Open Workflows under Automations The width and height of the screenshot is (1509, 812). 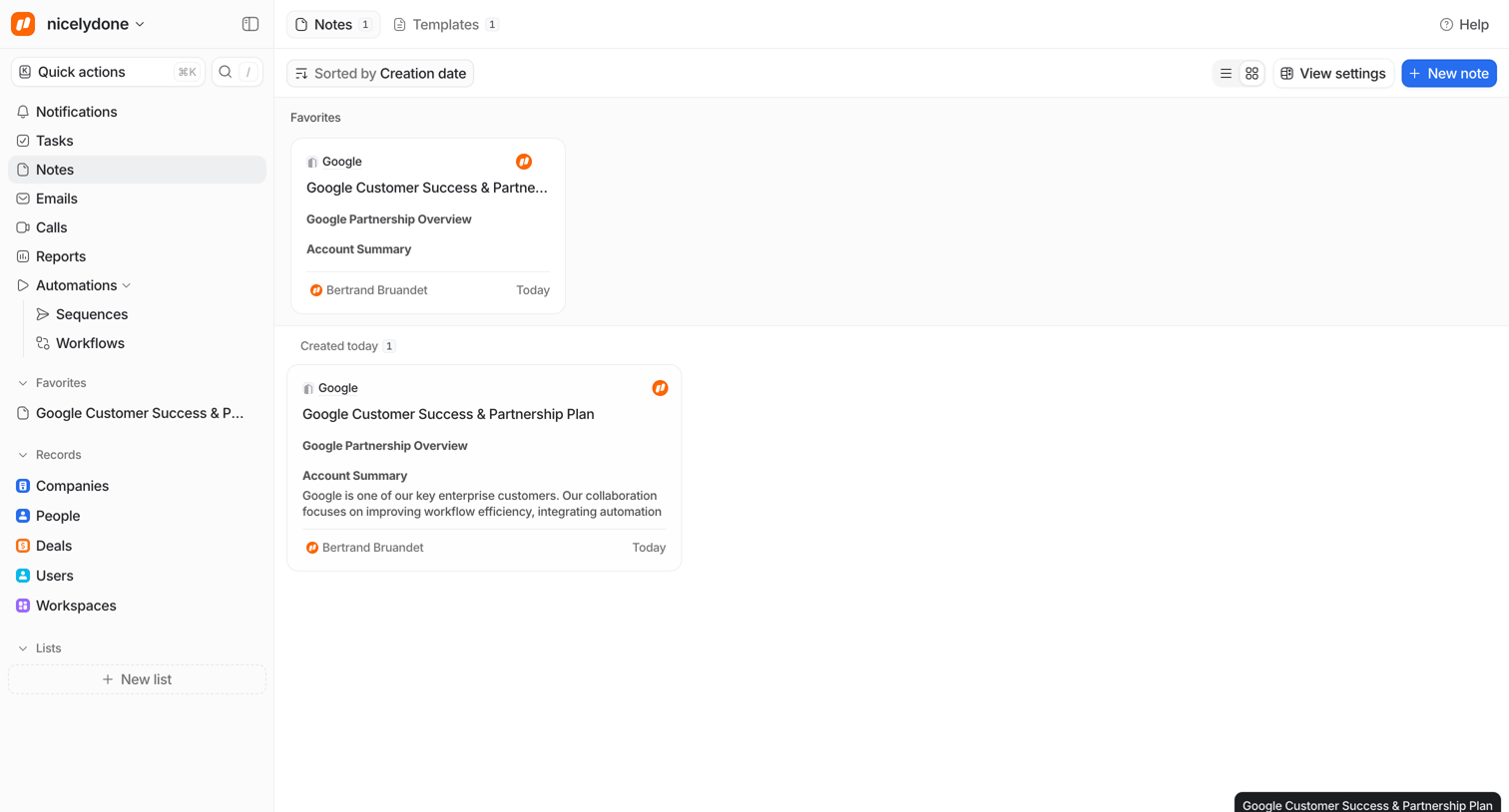click(148, 343)
